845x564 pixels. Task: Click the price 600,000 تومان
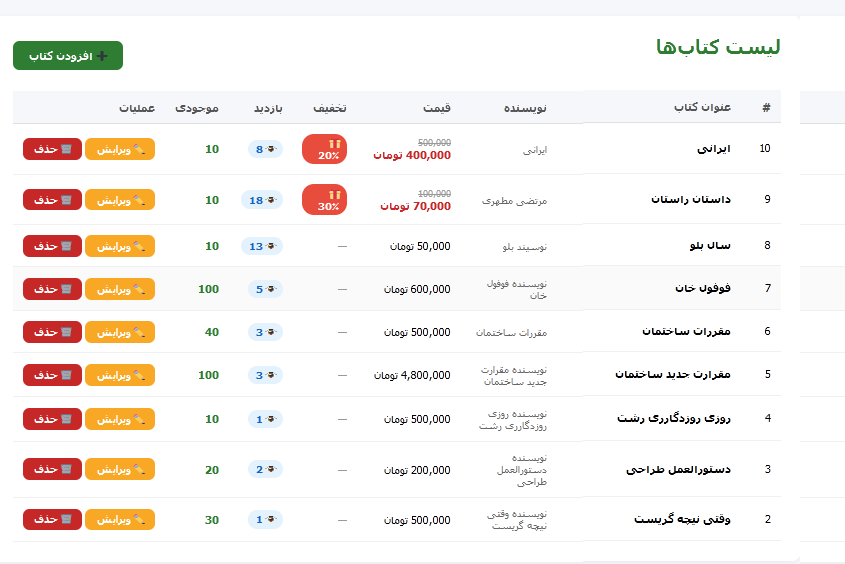point(417,289)
